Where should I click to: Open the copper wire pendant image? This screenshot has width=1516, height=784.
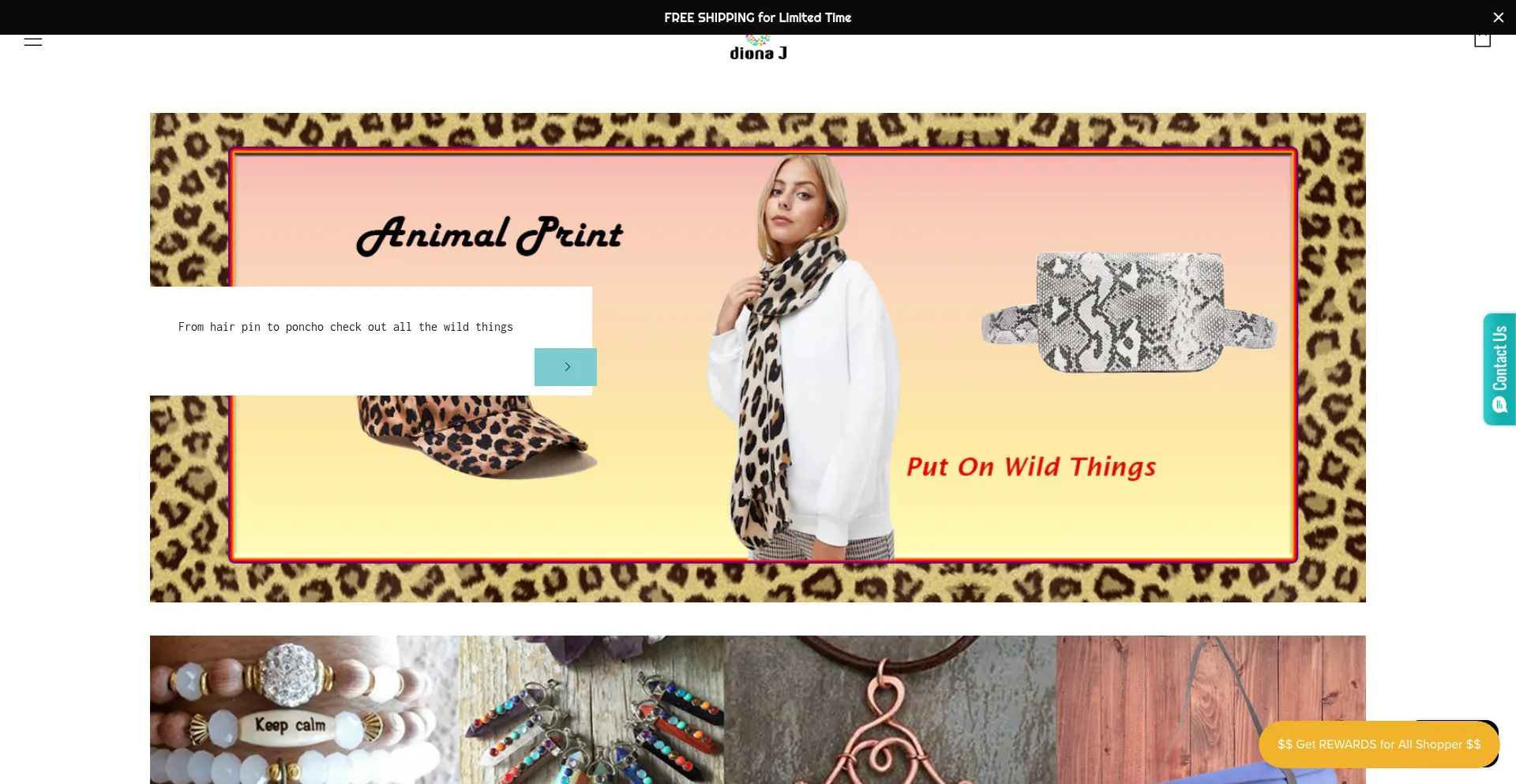coord(890,710)
